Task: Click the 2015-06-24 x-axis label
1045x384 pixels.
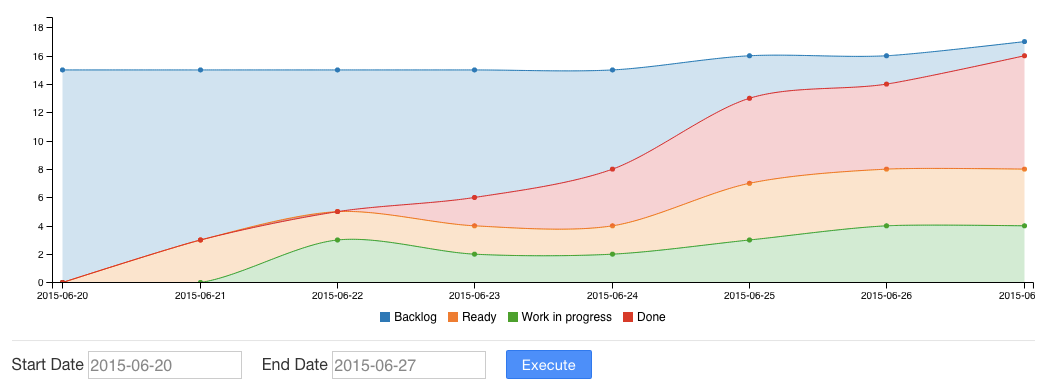Action: click(x=612, y=294)
